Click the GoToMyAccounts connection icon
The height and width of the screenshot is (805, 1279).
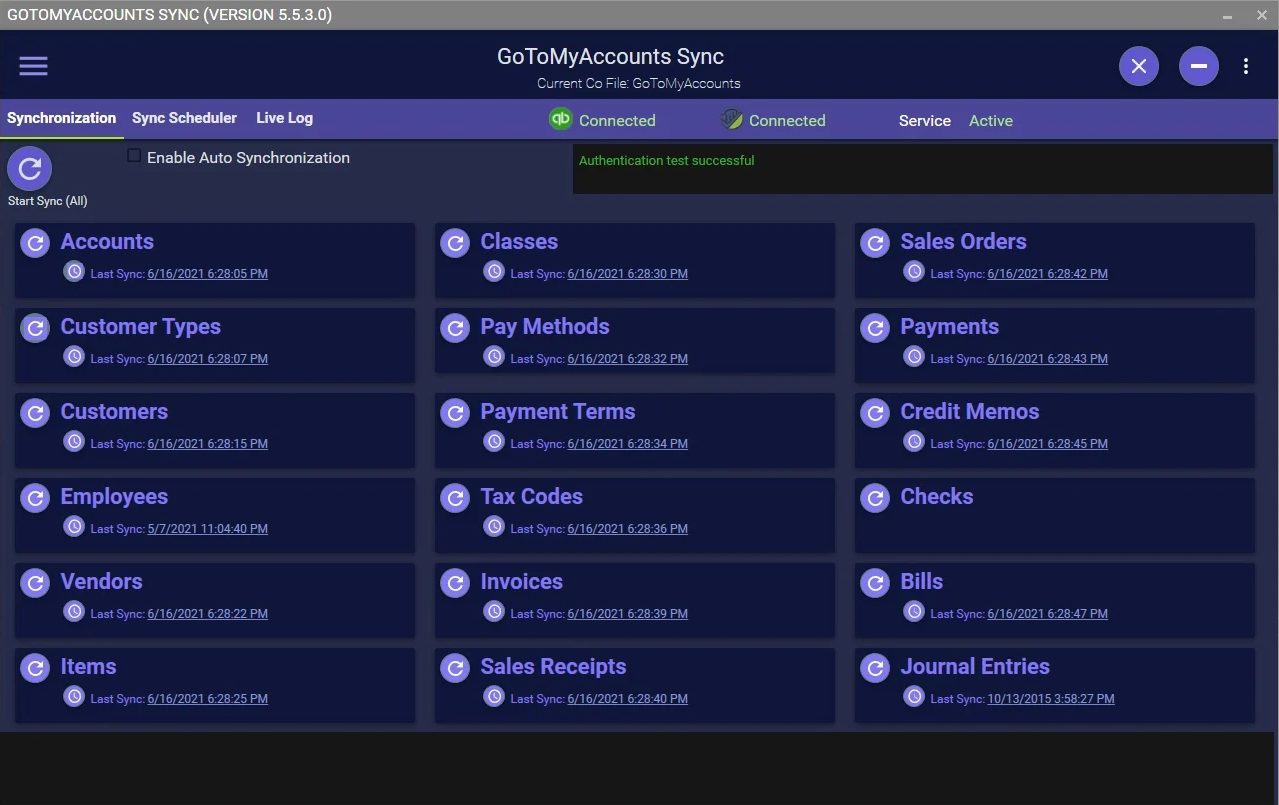(x=731, y=120)
